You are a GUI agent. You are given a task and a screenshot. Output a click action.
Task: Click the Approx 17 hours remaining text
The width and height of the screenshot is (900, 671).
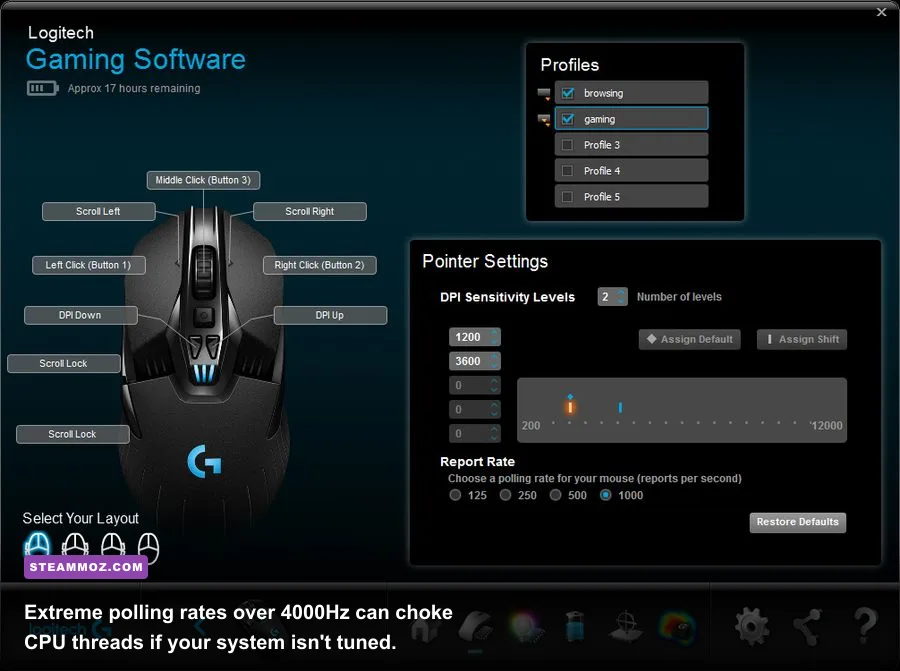tap(134, 88)
